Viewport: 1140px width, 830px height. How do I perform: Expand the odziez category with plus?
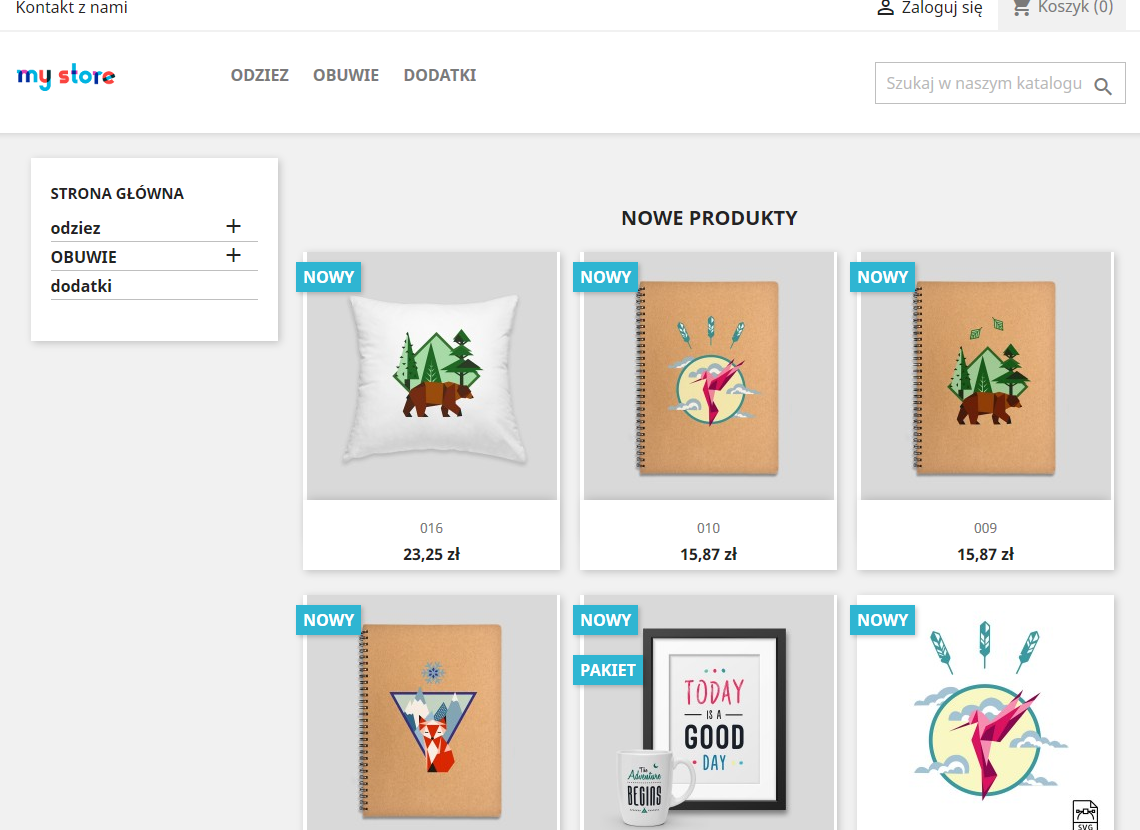coord(233,227)
